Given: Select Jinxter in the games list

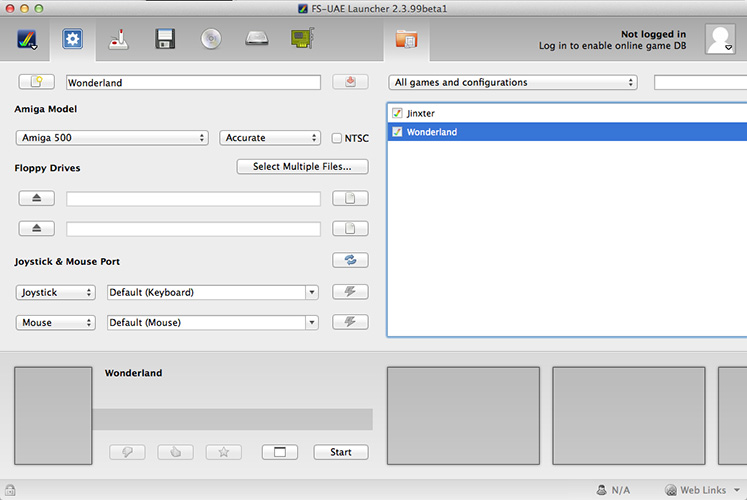Looking at the screenshot, I should pyautogui.click(x=421, y=113).
